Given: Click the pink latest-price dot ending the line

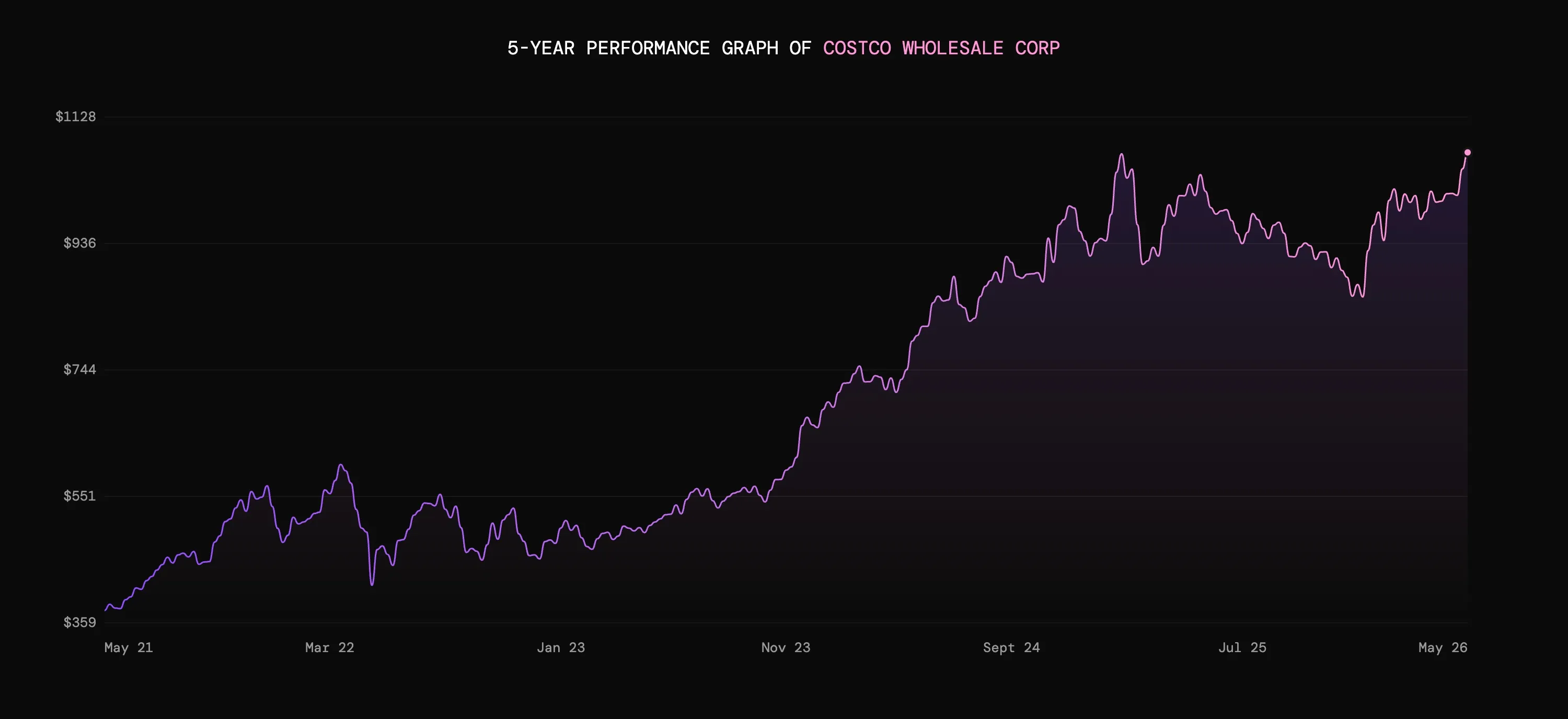Looking at the screenshot, I should 1467,152.
